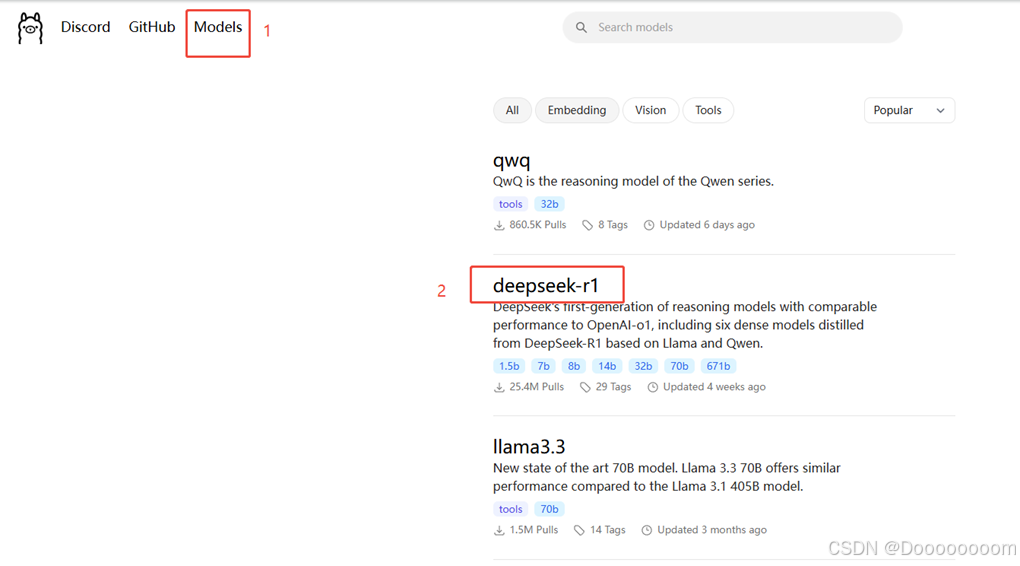Focus the Search models field

click(732, 27)
